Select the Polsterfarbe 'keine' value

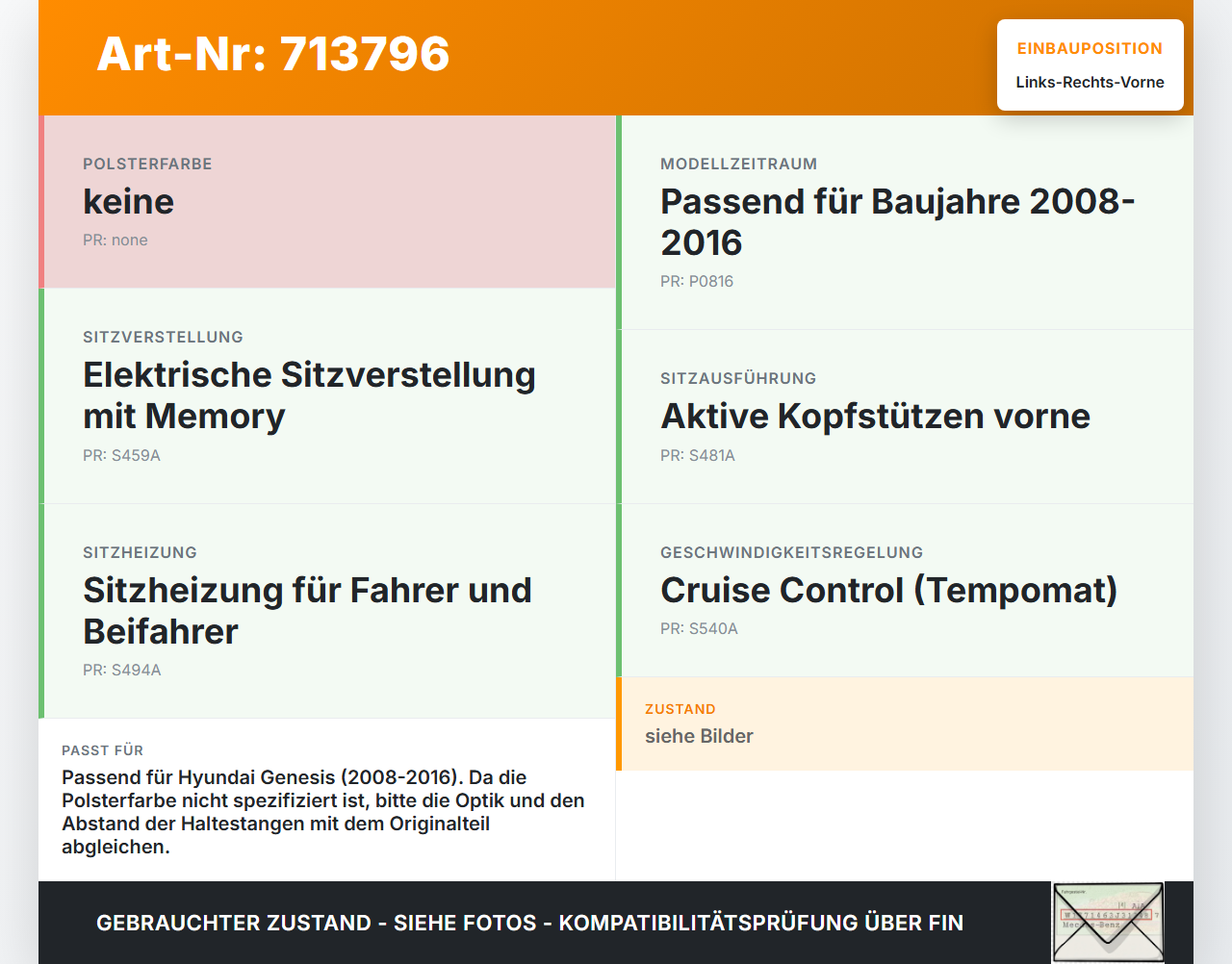click(x=129, y=201)
